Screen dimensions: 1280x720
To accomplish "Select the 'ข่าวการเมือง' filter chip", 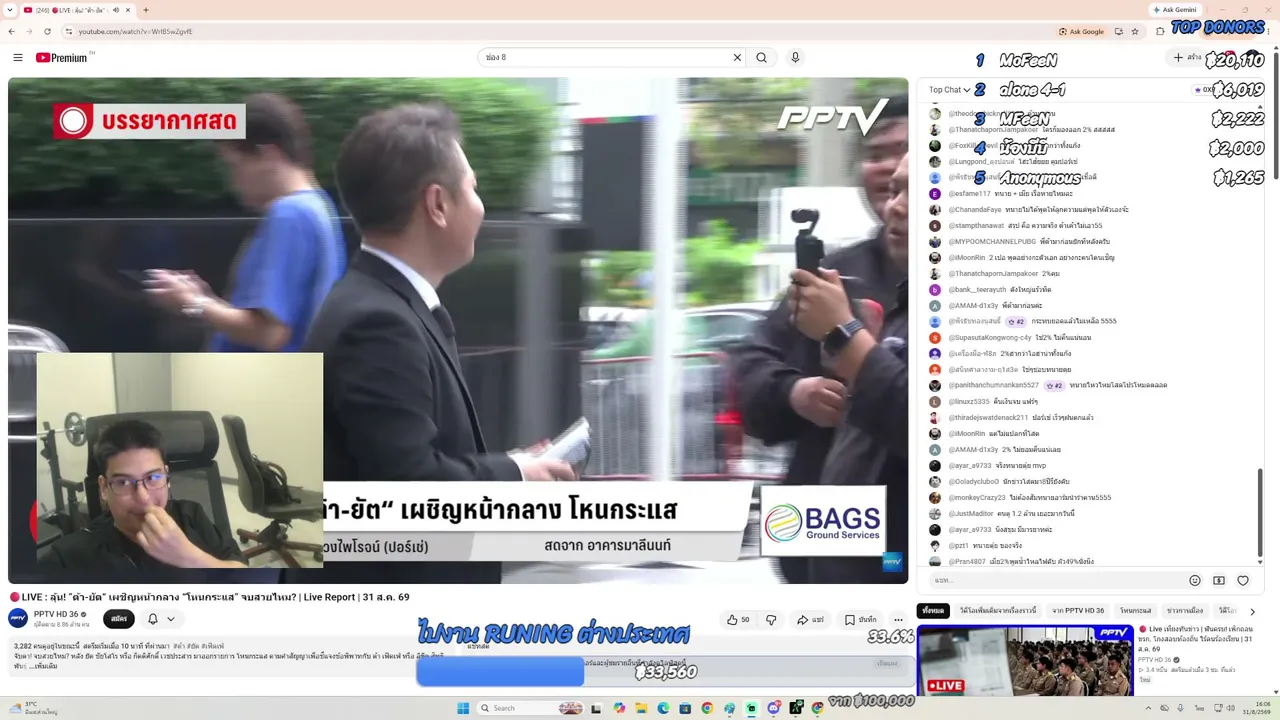I will pyautogui.click(x=1185, y=610).
